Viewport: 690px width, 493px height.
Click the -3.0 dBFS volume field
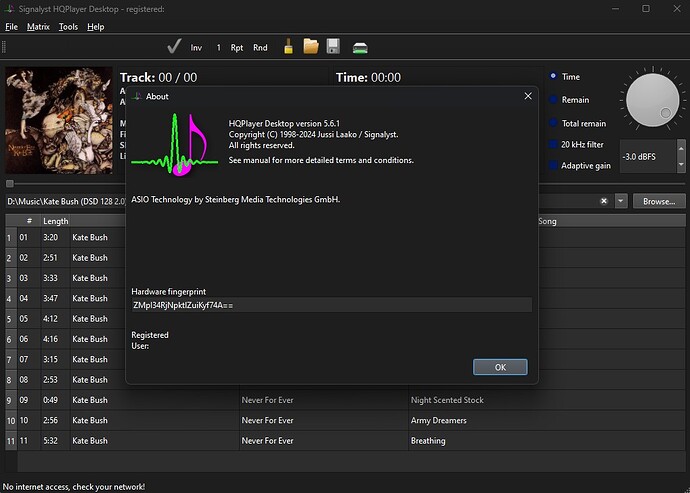[648, 157]
